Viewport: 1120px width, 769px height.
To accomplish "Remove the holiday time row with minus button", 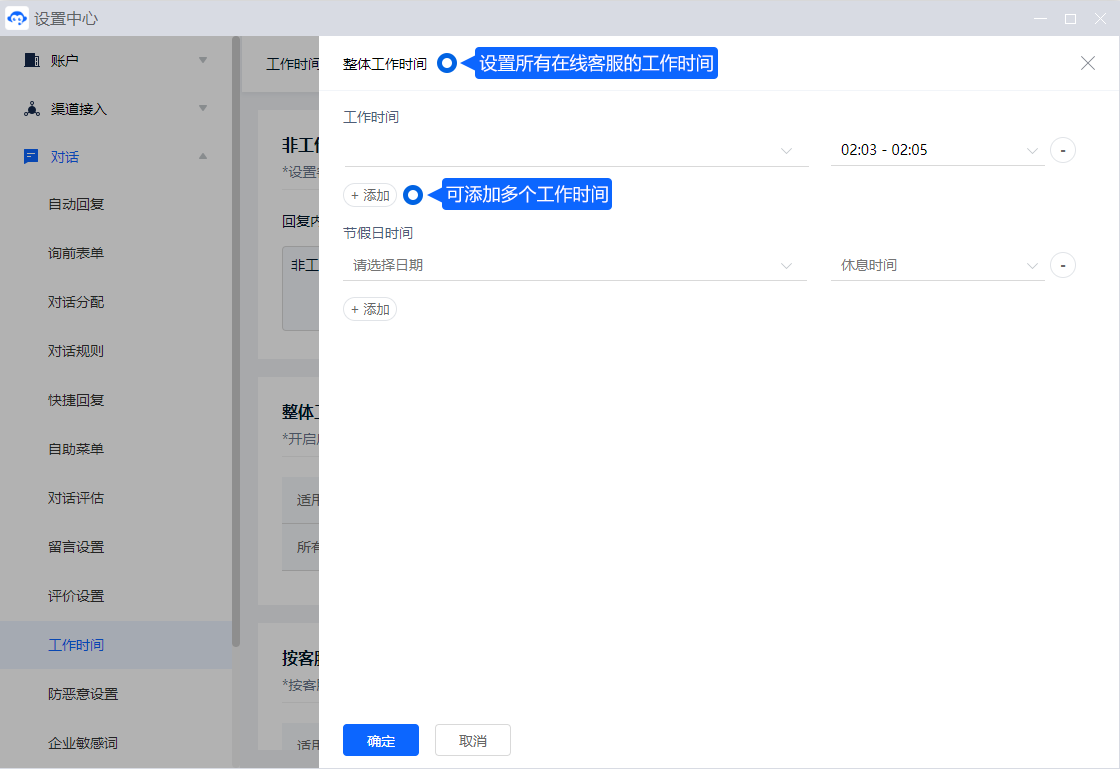I will [x=1063, y=265].
